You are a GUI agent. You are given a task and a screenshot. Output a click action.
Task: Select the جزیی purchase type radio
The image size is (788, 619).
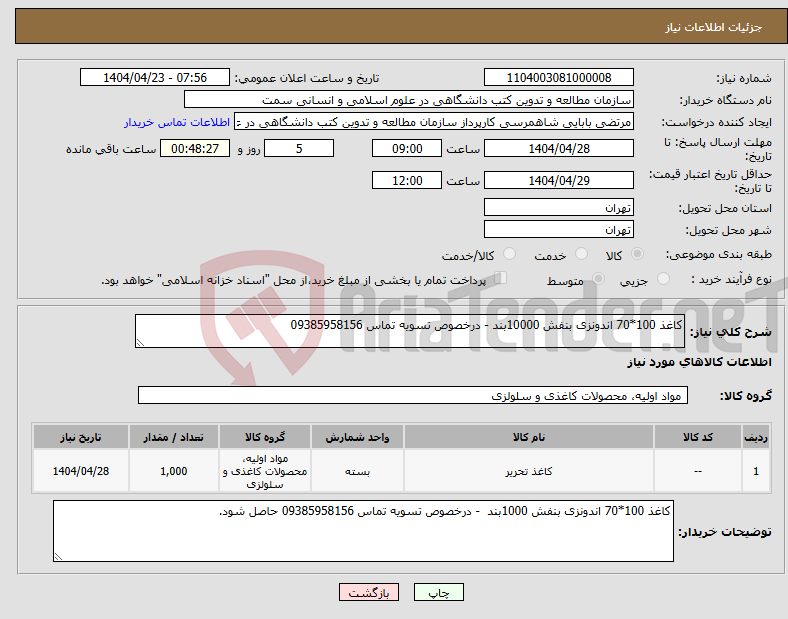coord(663,279)
